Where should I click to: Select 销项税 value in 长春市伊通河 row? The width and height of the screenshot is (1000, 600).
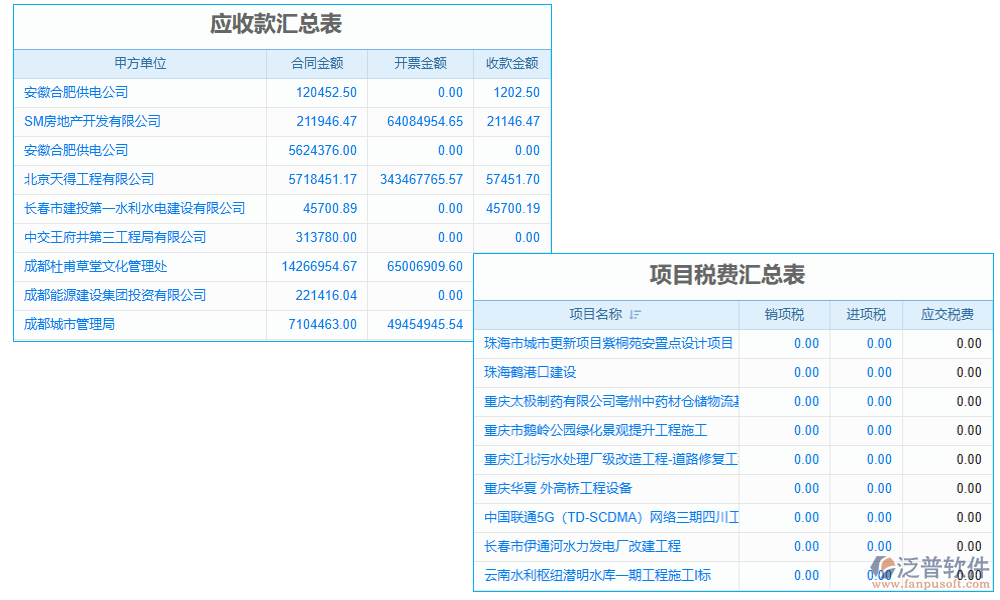tap(807, 546)
